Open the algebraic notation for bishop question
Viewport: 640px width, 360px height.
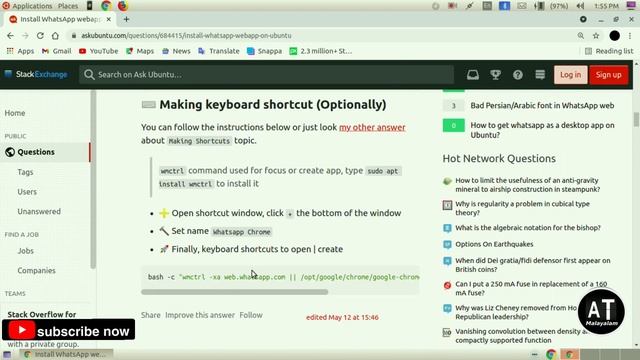point(528,228)
